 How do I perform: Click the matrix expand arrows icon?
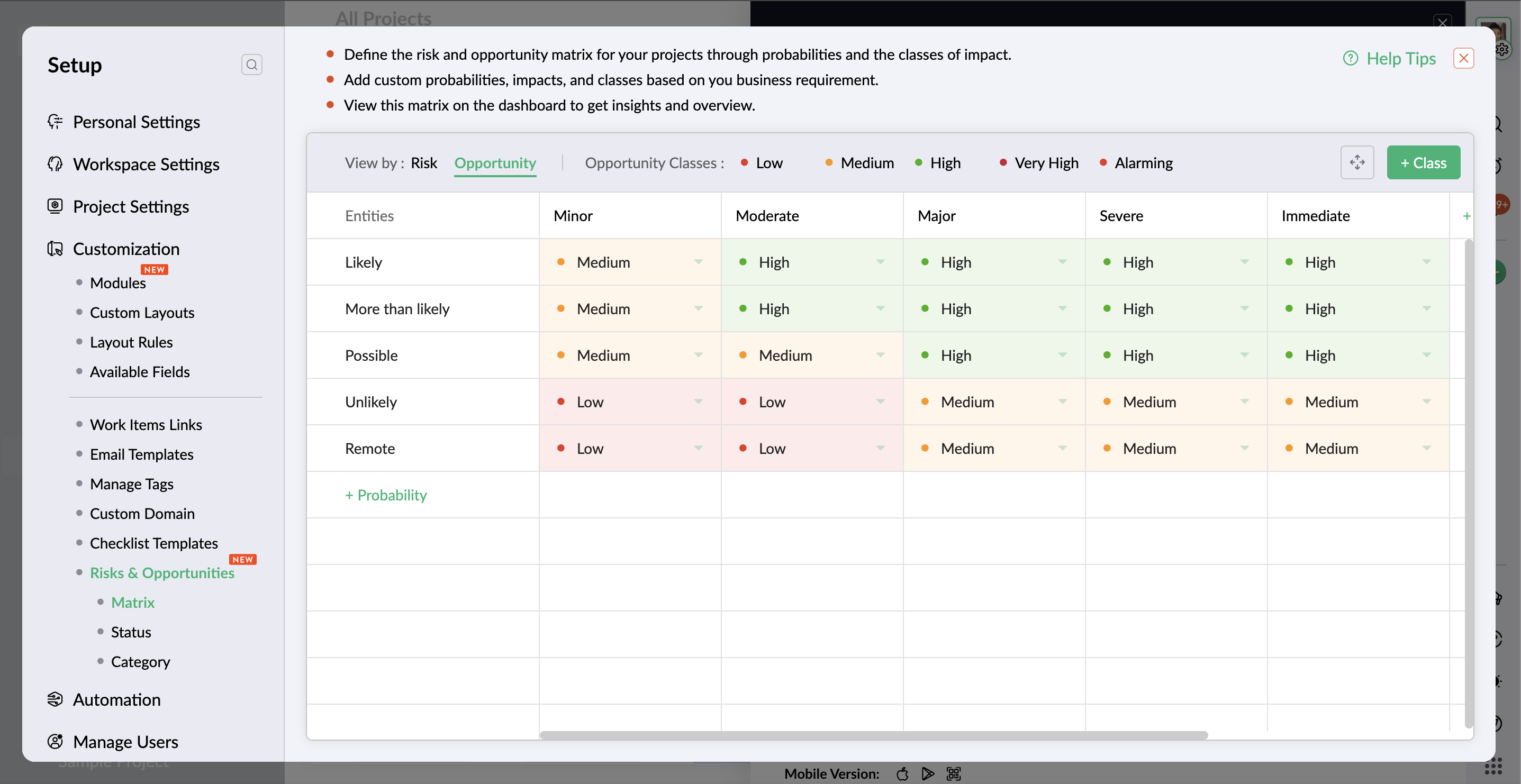(x=1357, y=162)
